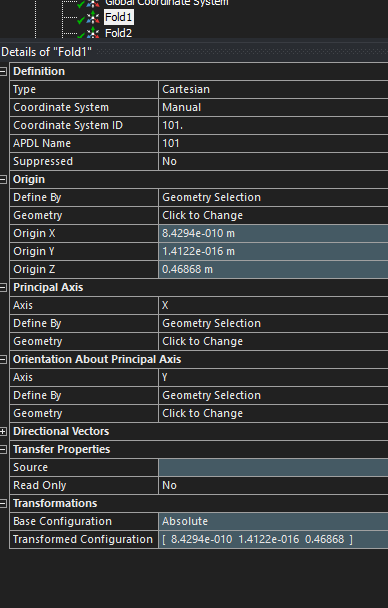Collapse Orientation About Principal Axis section
Viewport: 388px width, 608px height.
3,359
